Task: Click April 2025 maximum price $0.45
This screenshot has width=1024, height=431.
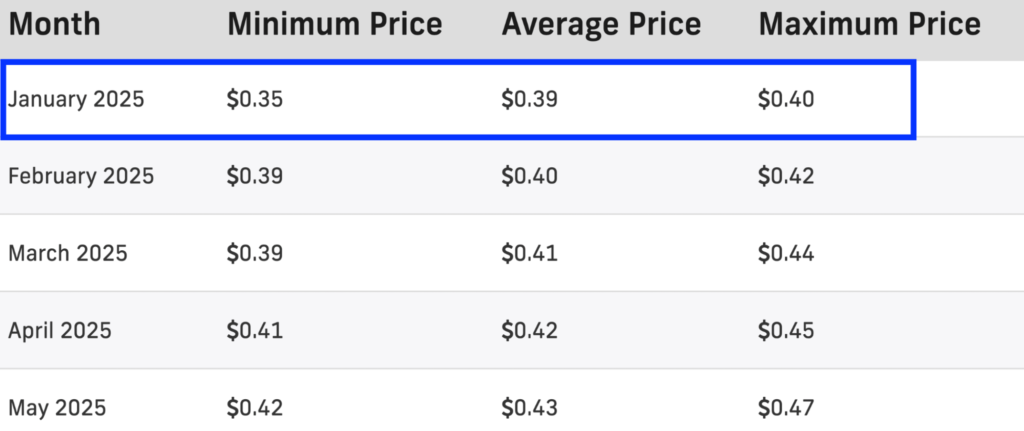Action: click(x=786, y=330)
